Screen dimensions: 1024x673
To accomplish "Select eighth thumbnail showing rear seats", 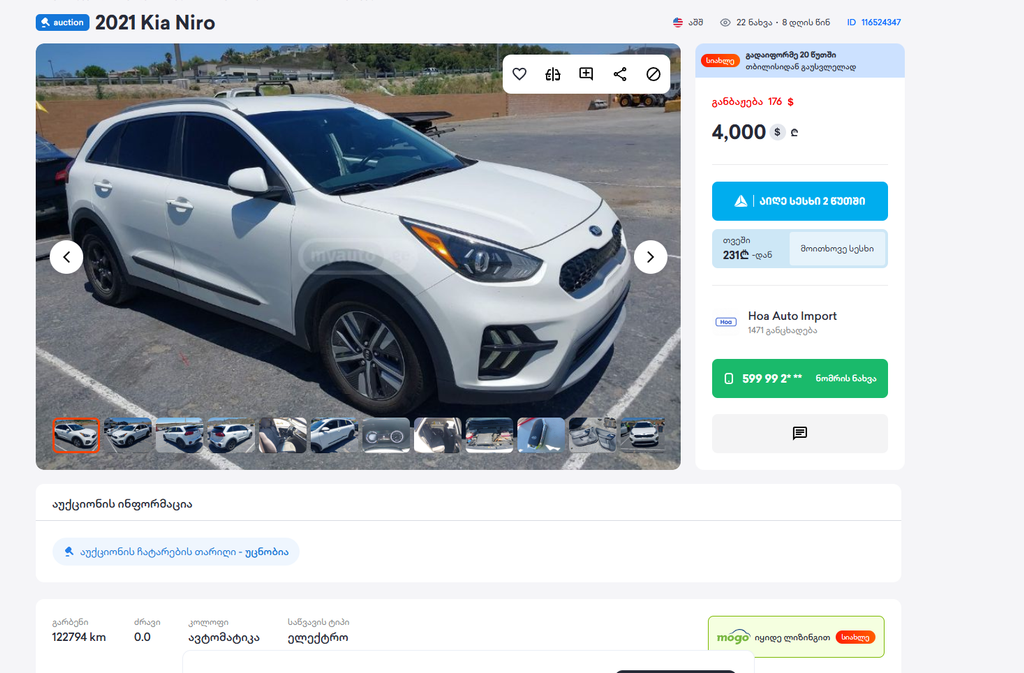I will tap(438, 435).
